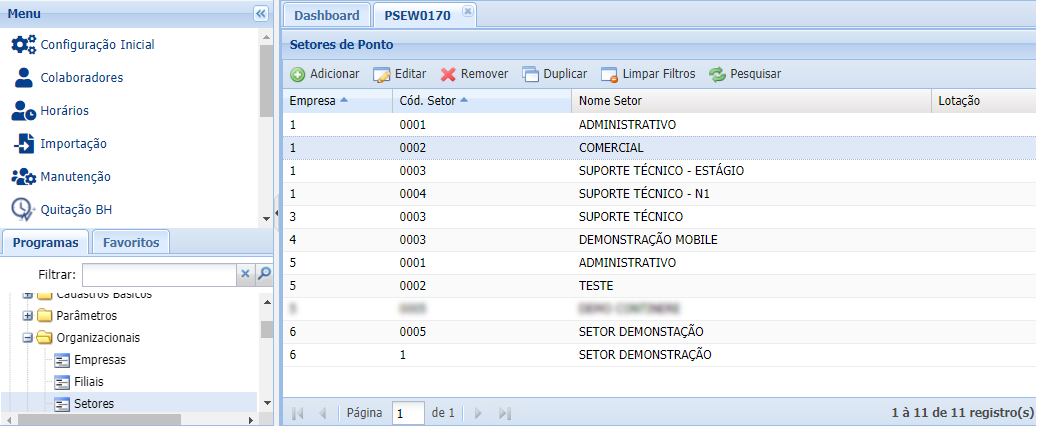Clear the Filtrar field with X
The width and height of the screenshot is (1044, 426).
click(x=246, y=273)
